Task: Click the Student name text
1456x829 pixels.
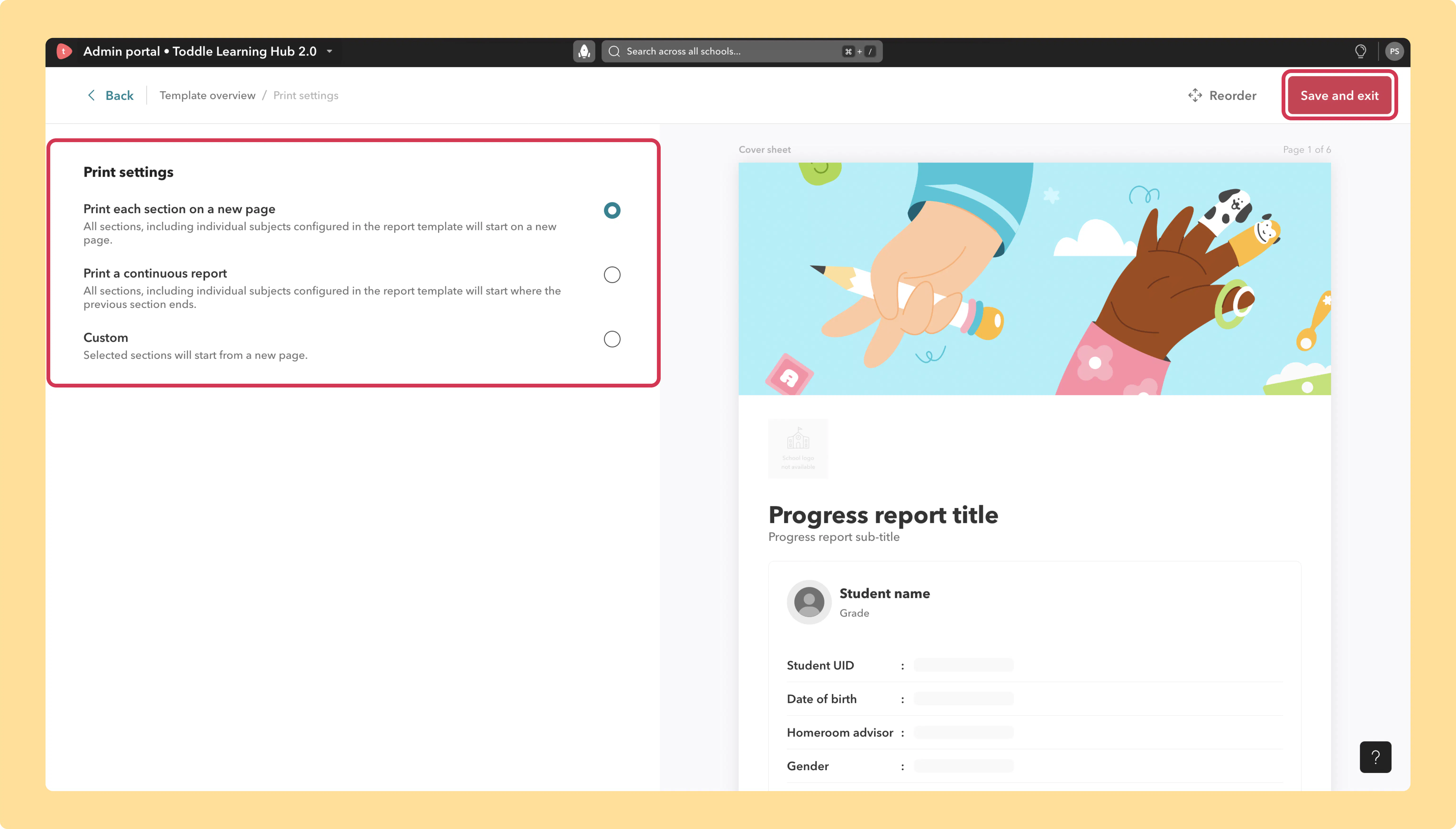Action: (x=885, y=593)
